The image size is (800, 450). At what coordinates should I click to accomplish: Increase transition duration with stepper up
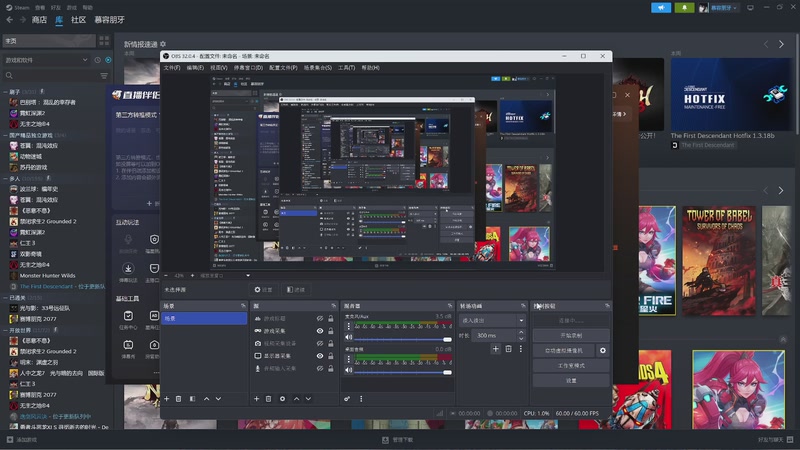(x=521, y=333)
